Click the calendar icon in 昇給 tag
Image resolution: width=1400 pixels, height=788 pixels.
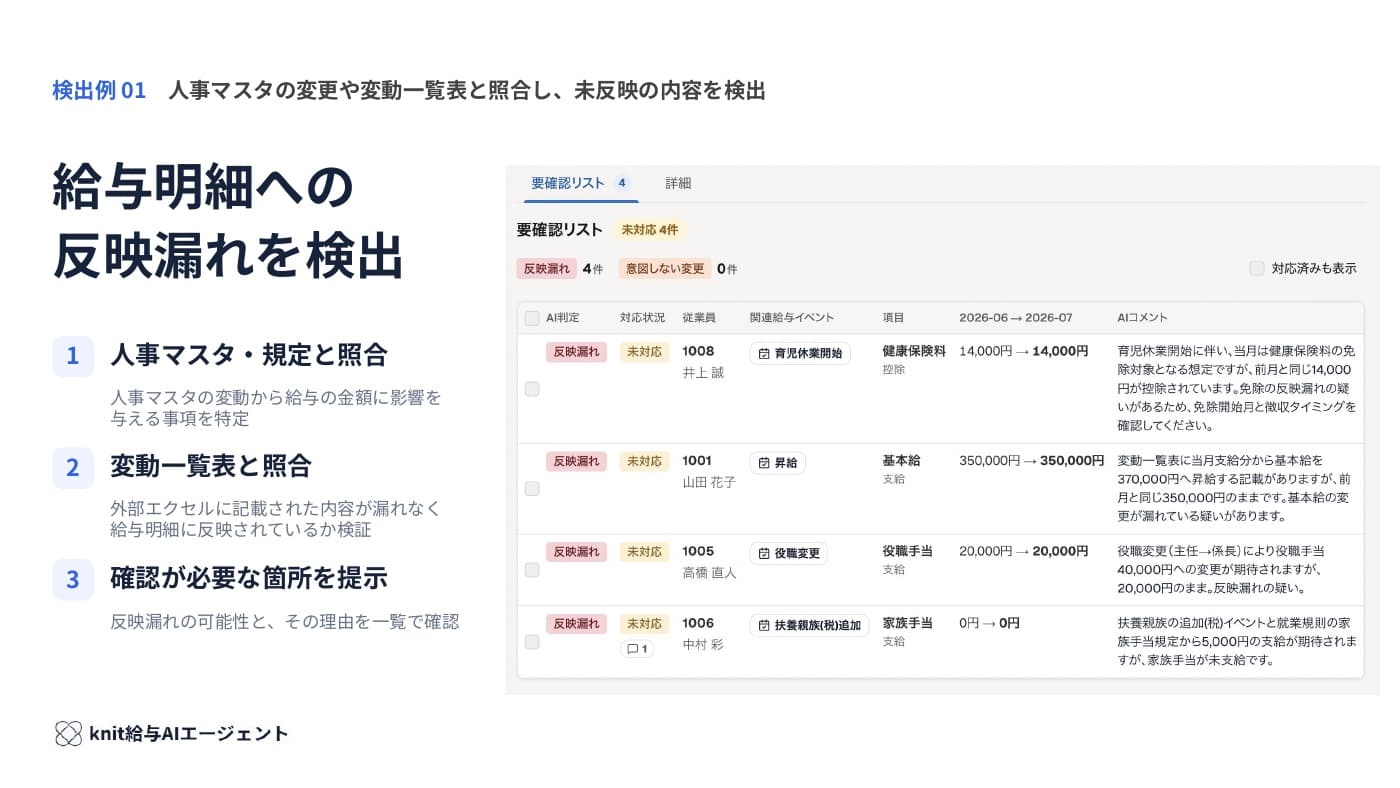[x=764, y=463]
